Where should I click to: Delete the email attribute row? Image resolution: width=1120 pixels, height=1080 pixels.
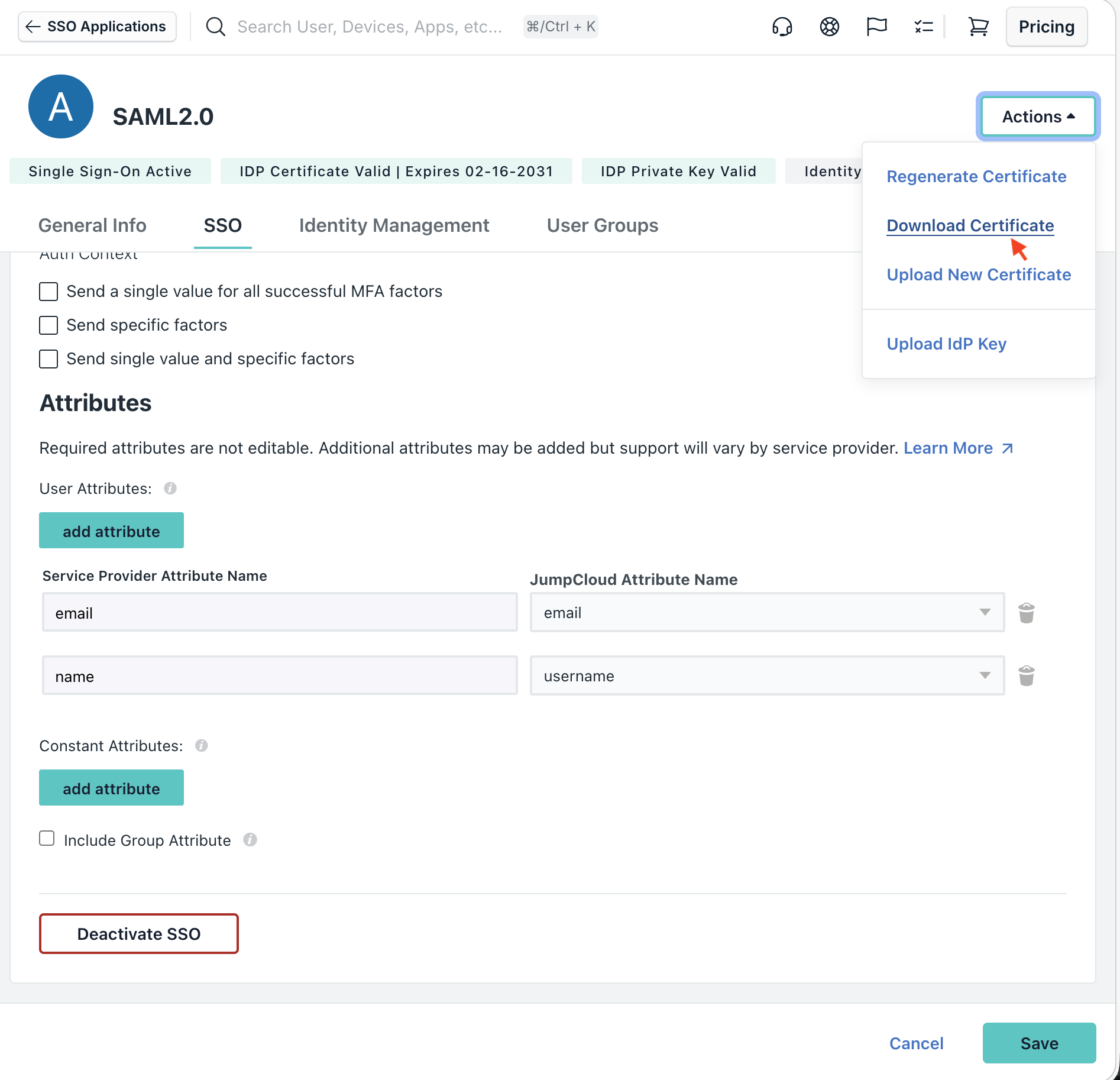point(1026,613)
